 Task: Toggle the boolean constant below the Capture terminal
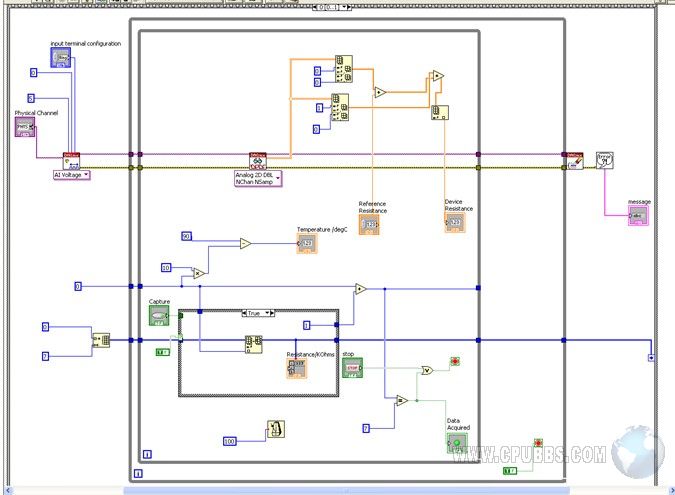pyautogui.click(x=163, y=353)
